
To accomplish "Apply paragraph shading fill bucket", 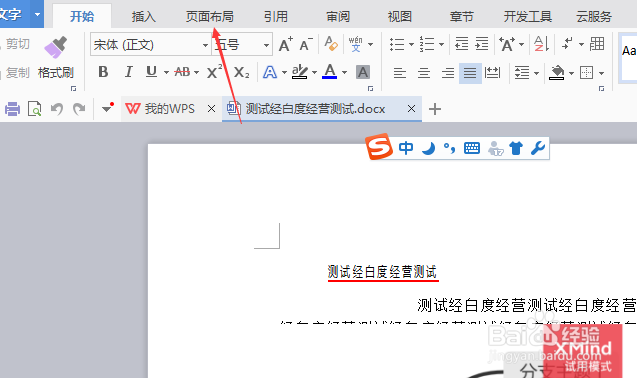I will 557,72.
